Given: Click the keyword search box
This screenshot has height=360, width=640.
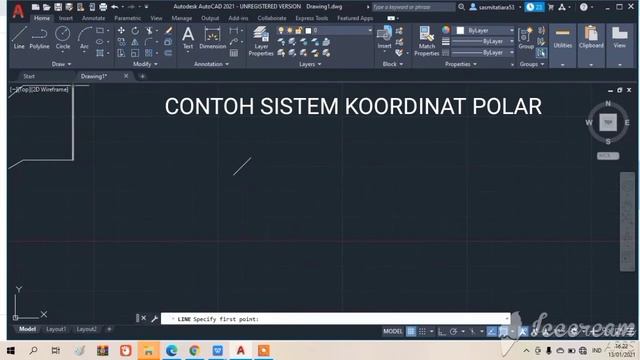Looking at the screenshot, I should (413, 7).
